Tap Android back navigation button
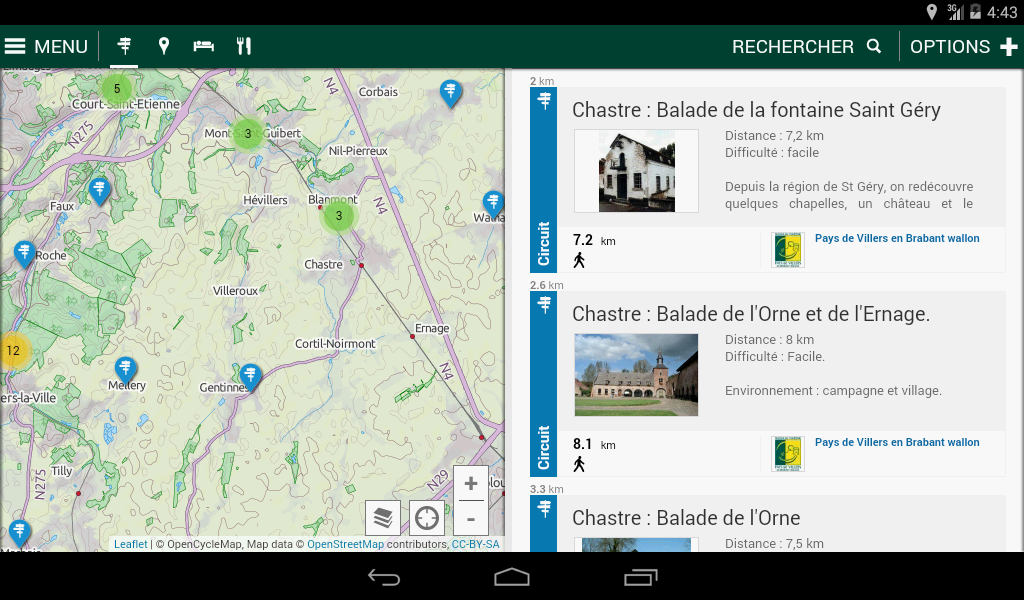 [x=383, y=577]
